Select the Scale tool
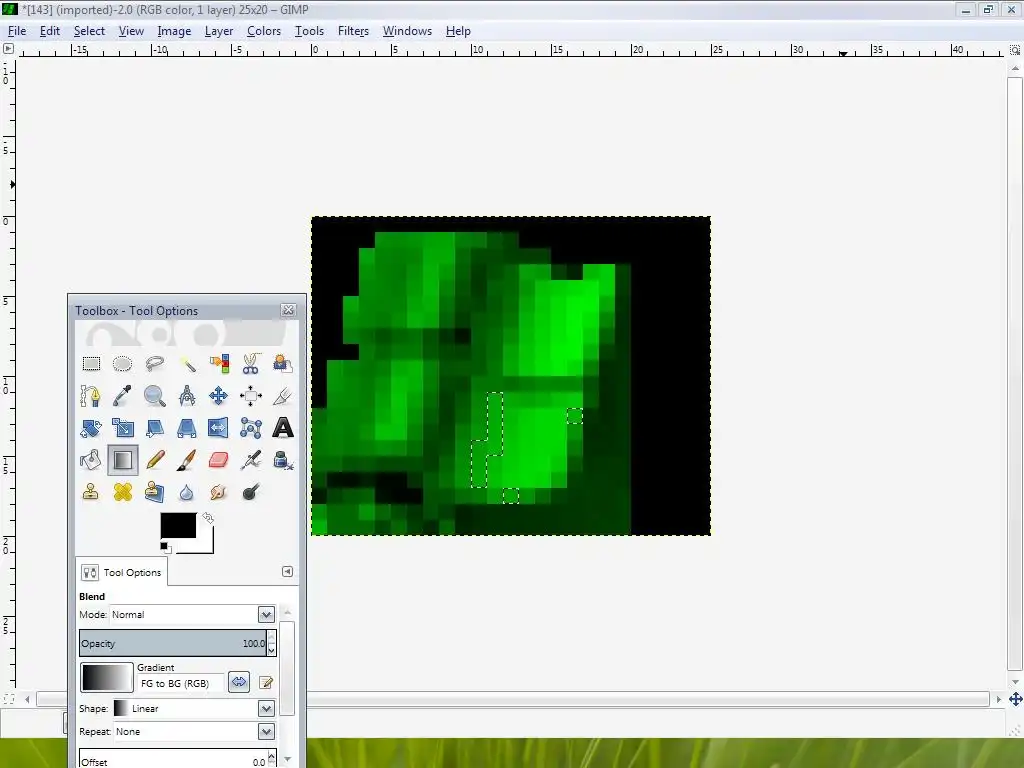The width and height of the screenshot is (1024, 768). click(x=122, y=428)
